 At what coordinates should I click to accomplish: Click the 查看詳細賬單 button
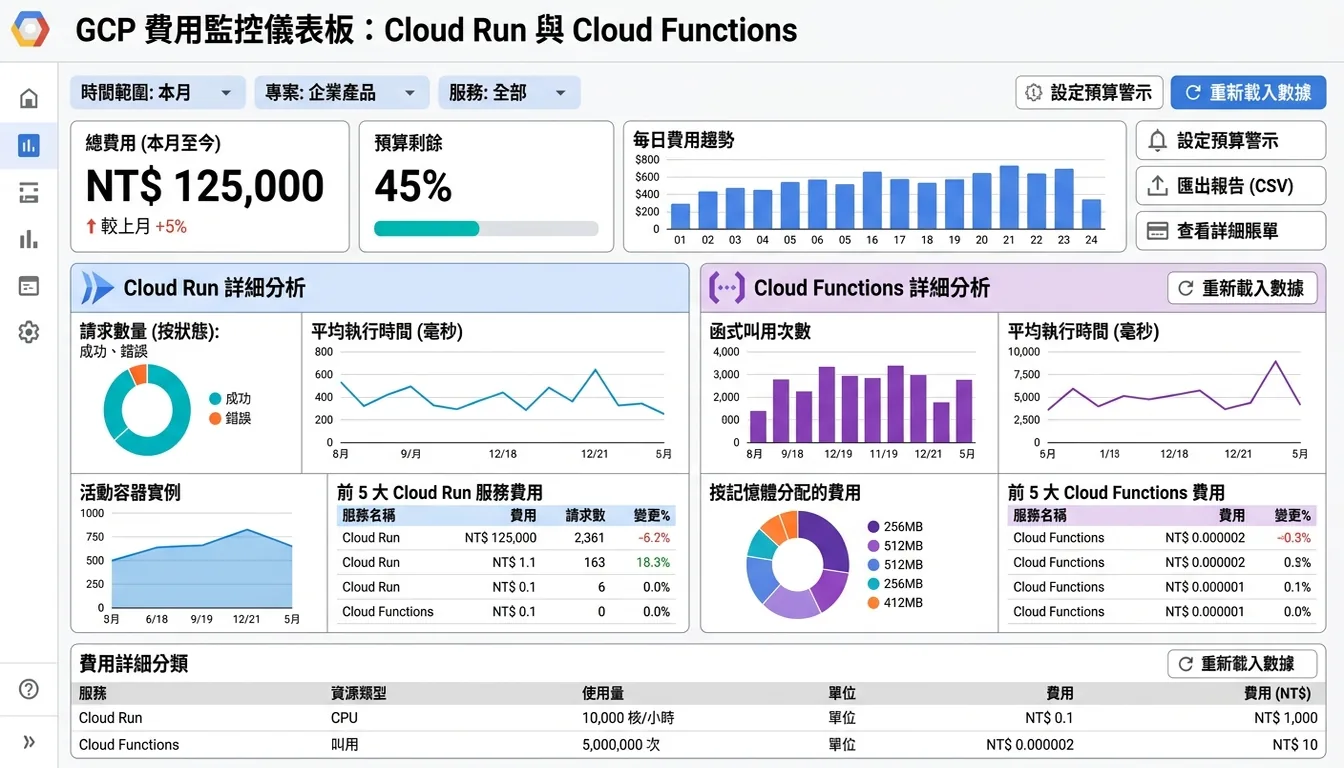pos(1231,231)
